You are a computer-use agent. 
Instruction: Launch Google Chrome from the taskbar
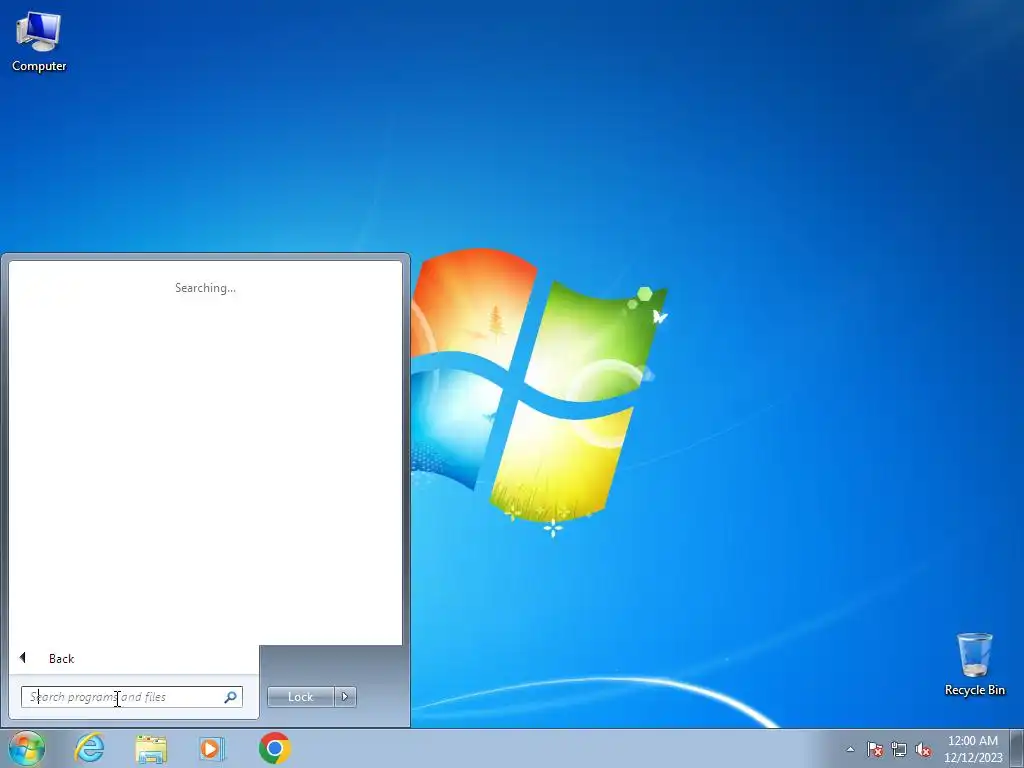274,748
